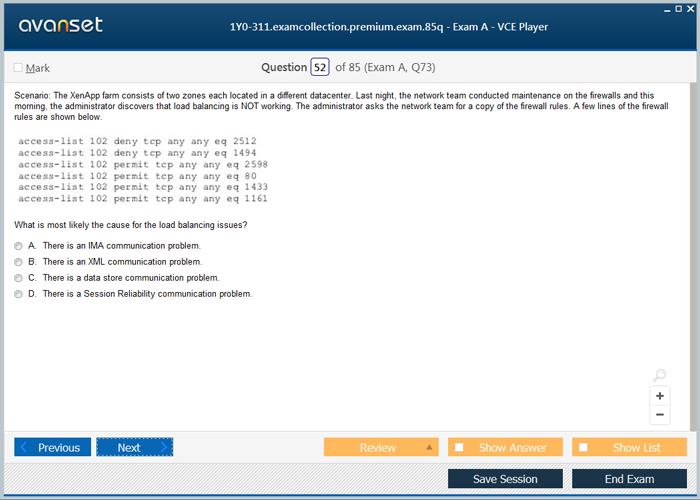Zoom out with the minus icon

tap(660, 415)
